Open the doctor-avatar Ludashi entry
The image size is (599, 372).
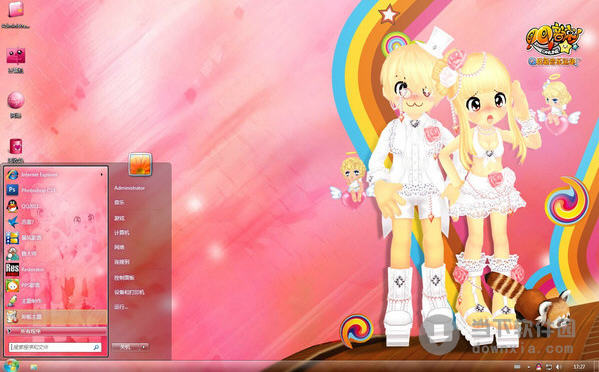point(55,254)
